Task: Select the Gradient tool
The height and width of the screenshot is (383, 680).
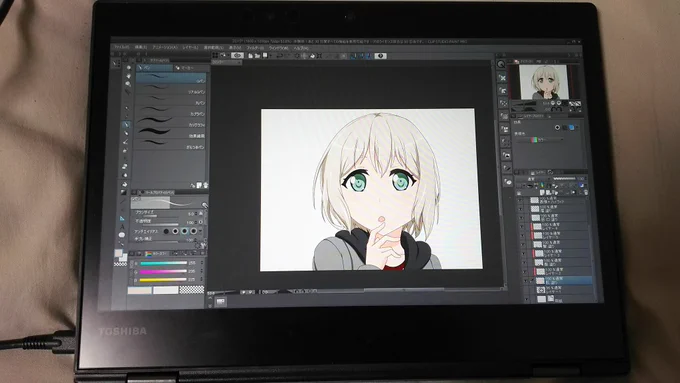Action: (123, 192)
